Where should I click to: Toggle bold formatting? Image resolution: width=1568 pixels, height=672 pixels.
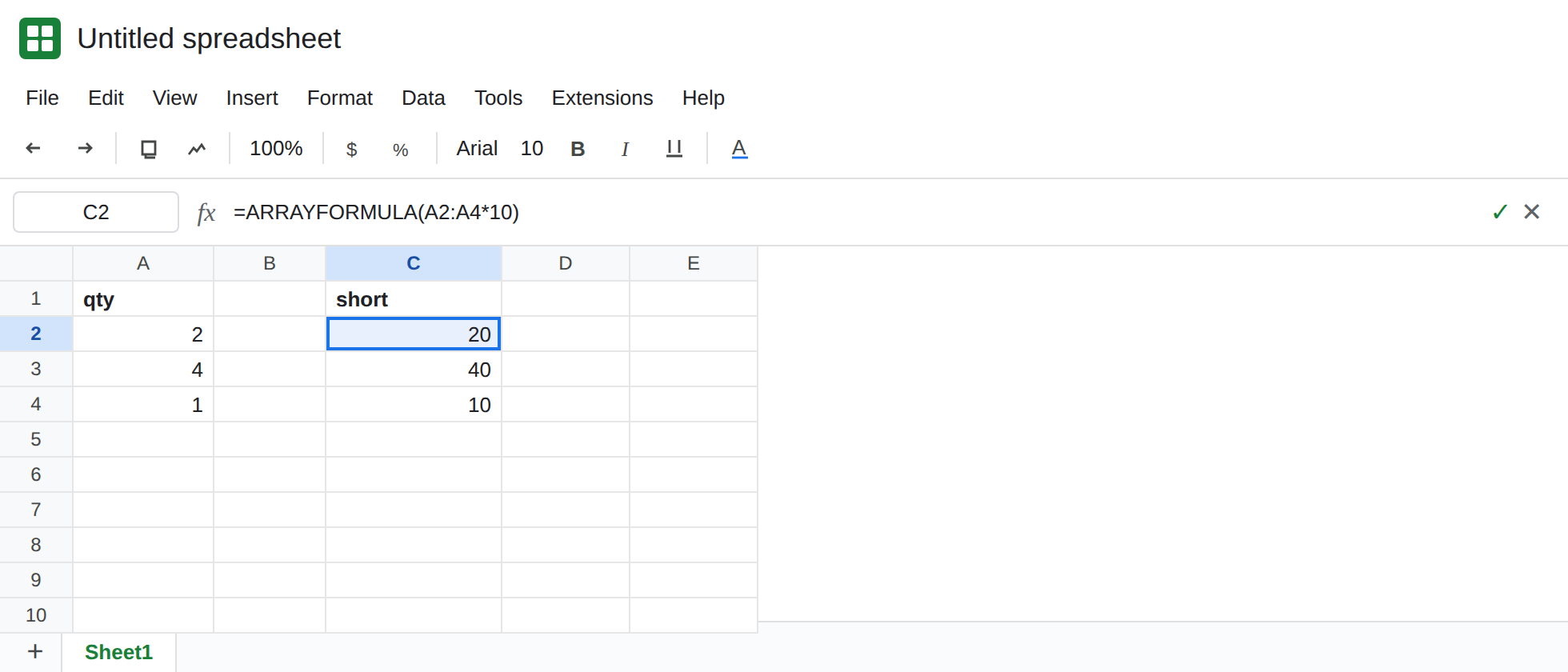[x=578, y=149]
